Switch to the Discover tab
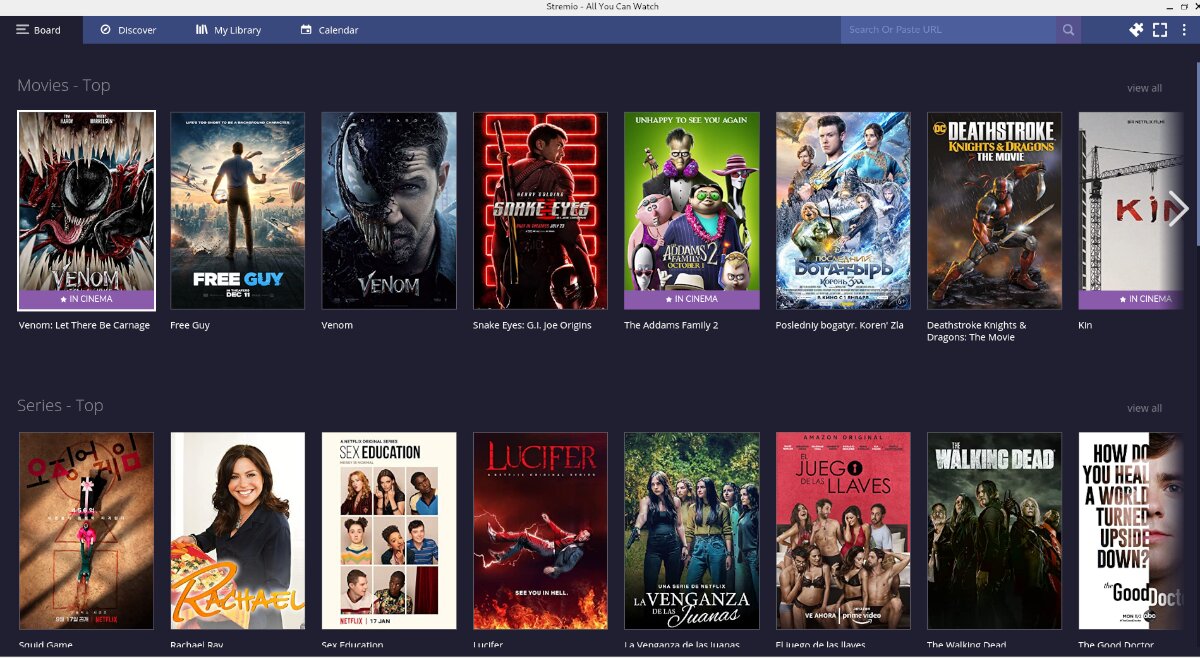The width and height of the screenshot is (1200, 658). pyautogui.click(x=128, y=30)
